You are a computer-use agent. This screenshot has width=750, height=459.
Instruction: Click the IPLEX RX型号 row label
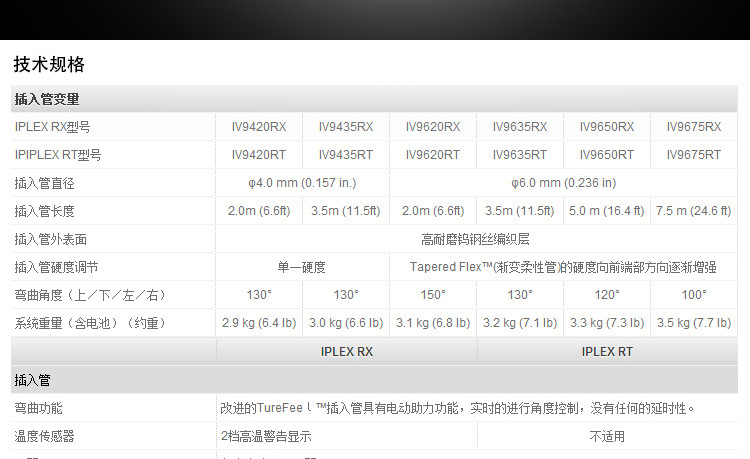click(x=53, y=127)
